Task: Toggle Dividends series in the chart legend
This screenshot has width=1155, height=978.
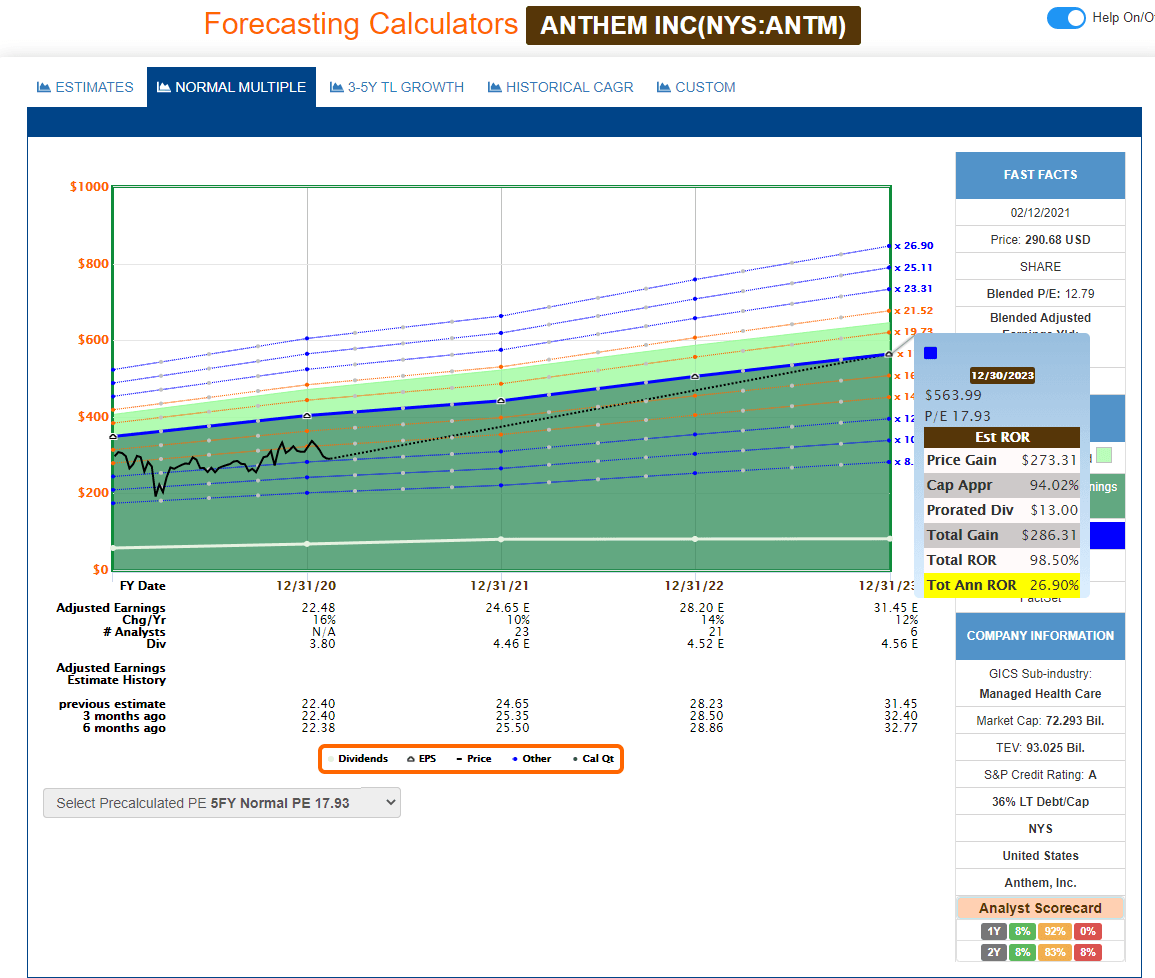Action: click(x=357, y=759)
